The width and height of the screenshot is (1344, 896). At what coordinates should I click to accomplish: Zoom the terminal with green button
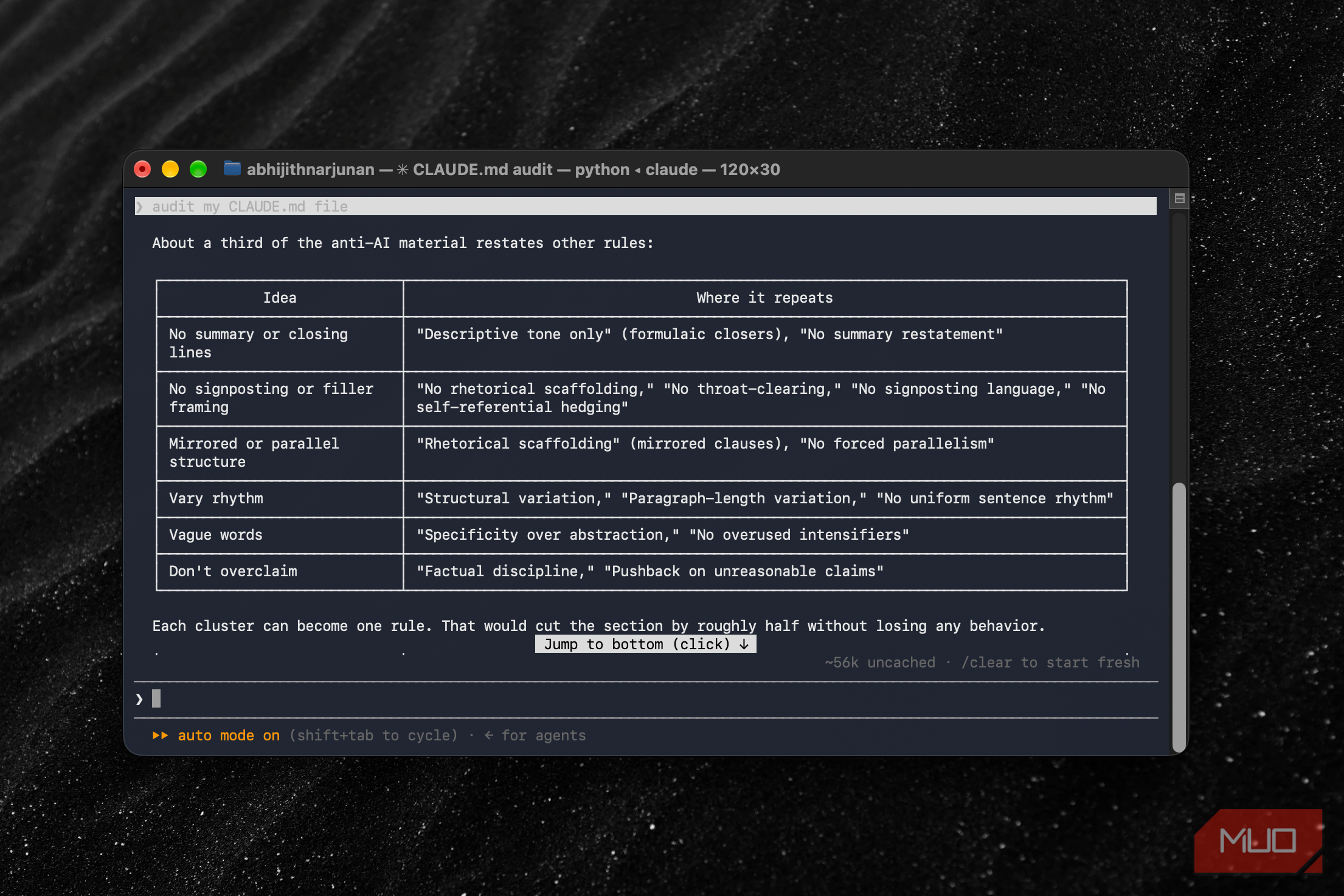[198, 169]
